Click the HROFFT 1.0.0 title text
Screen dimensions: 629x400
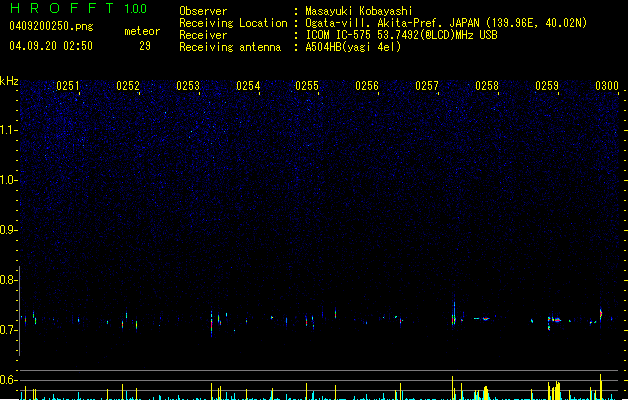point(78,8)
